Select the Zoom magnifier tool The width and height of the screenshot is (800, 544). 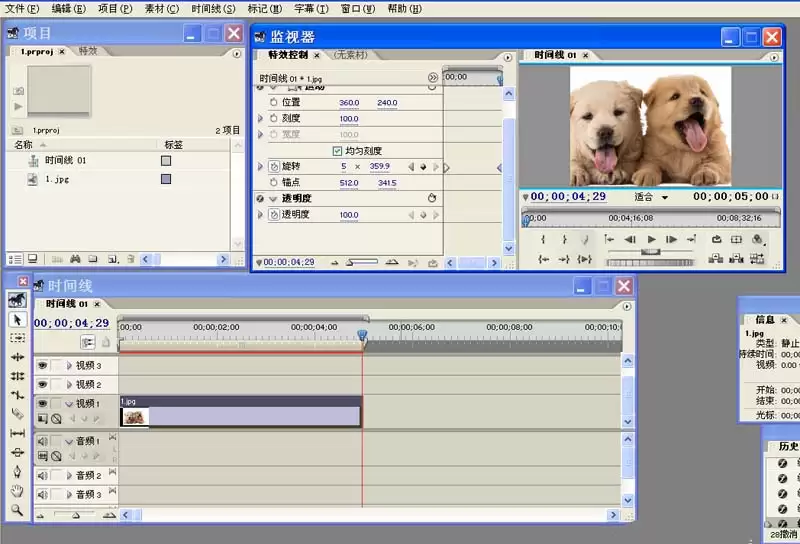point(17,510)
